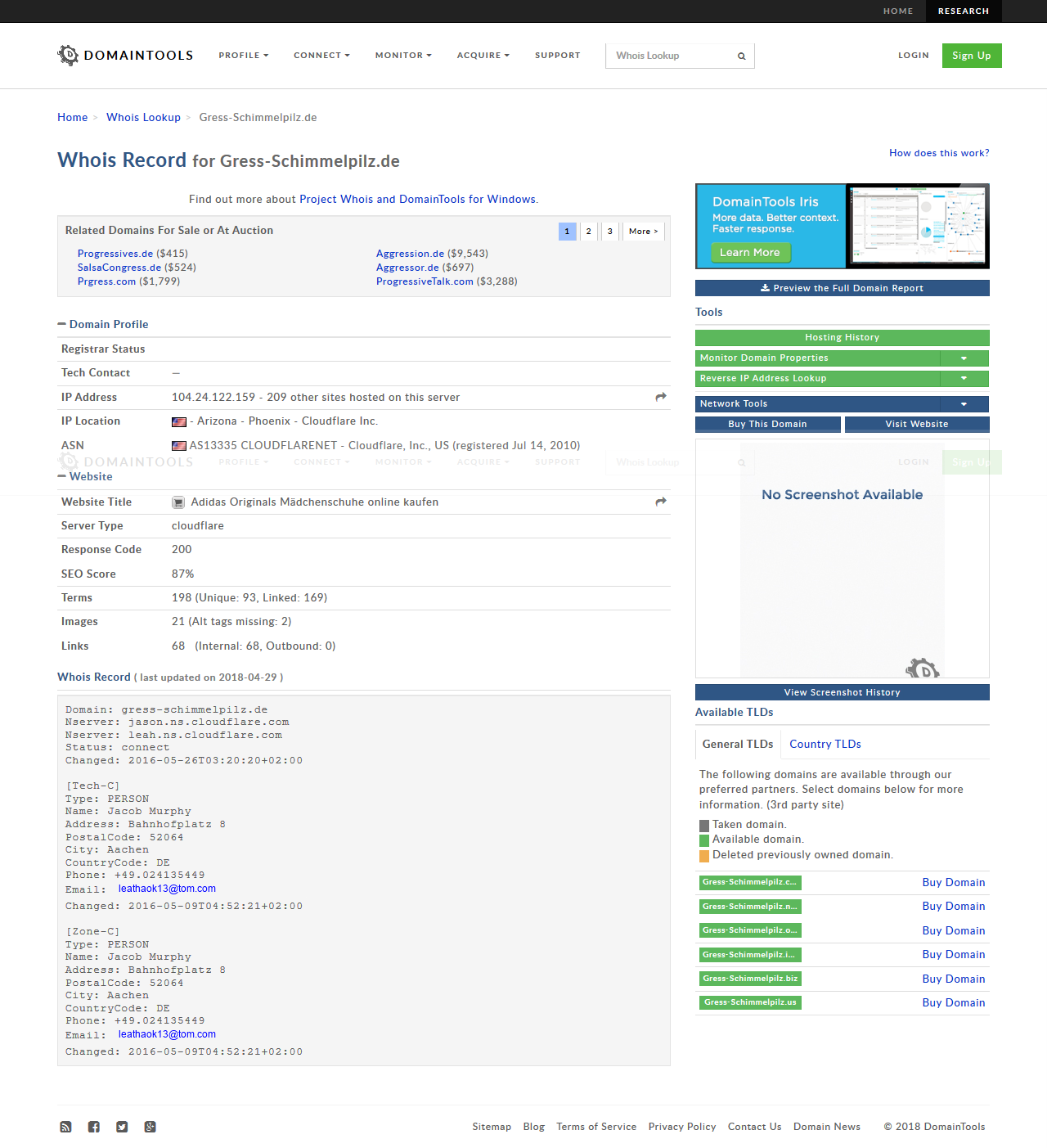
Task: Switch to the Research top tab
Action: [x=964, y=11]
